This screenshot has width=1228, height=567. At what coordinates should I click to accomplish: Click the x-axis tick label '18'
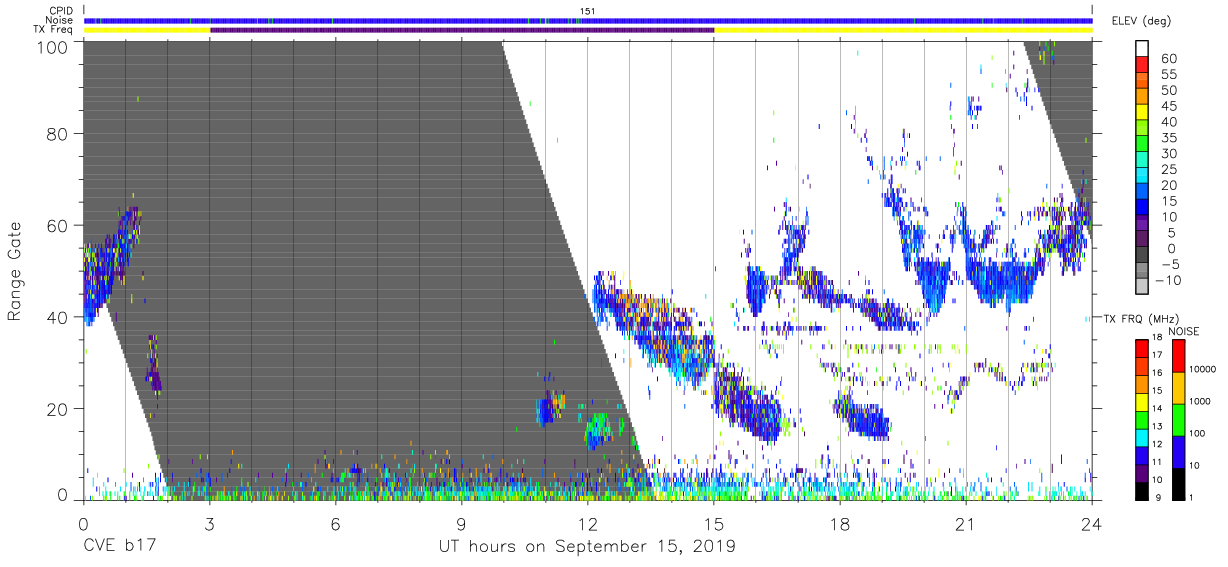click(x=840, y=523)
